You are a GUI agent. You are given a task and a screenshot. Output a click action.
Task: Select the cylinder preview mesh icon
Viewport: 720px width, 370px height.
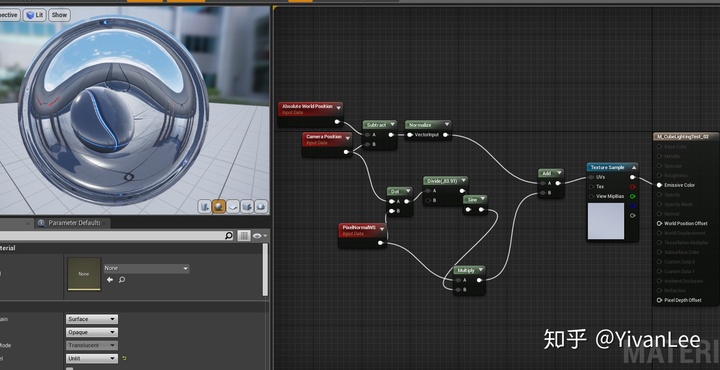tap(204, 206)
